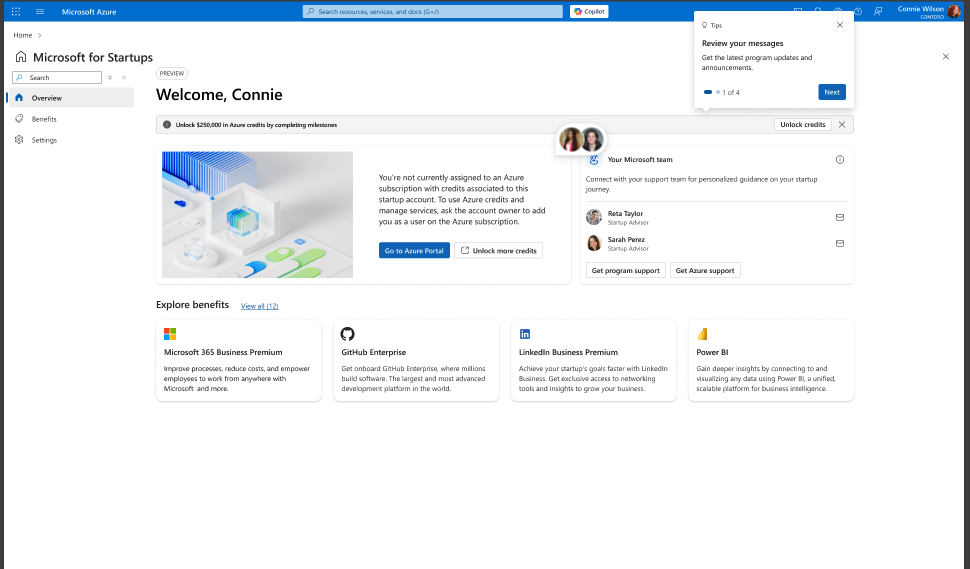The width and height of the screenshot is (970, 569).
Task: Click the info icon beside Your Microsoft team
Action: pyautogui.click(x=839, y=160)
